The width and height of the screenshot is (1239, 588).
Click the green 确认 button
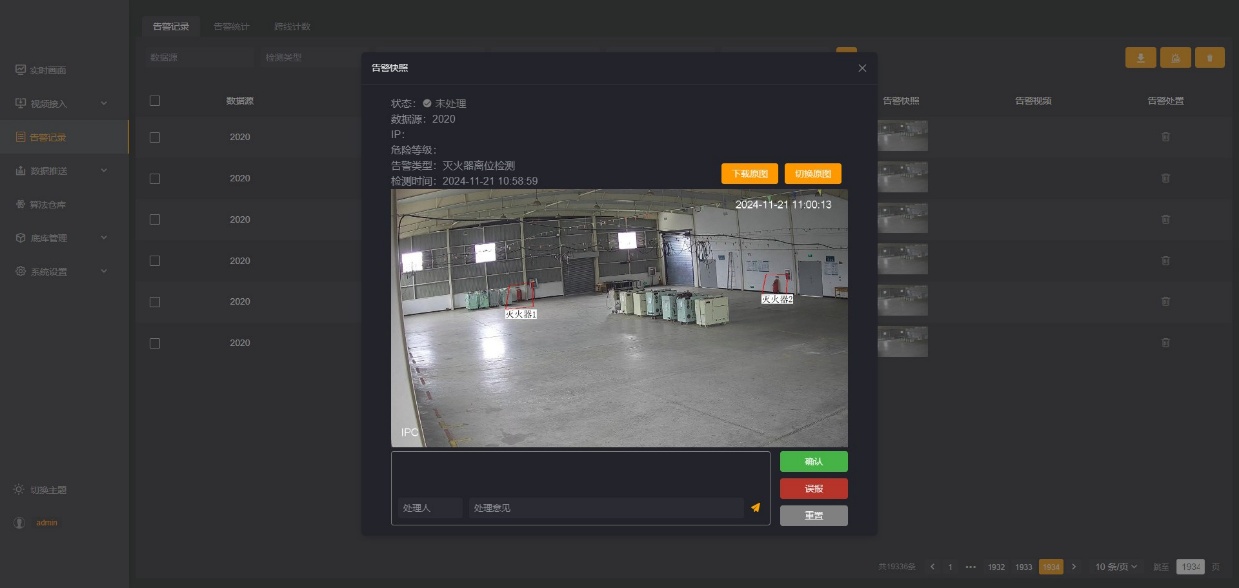pyautogui.click(x=814, y=461)
